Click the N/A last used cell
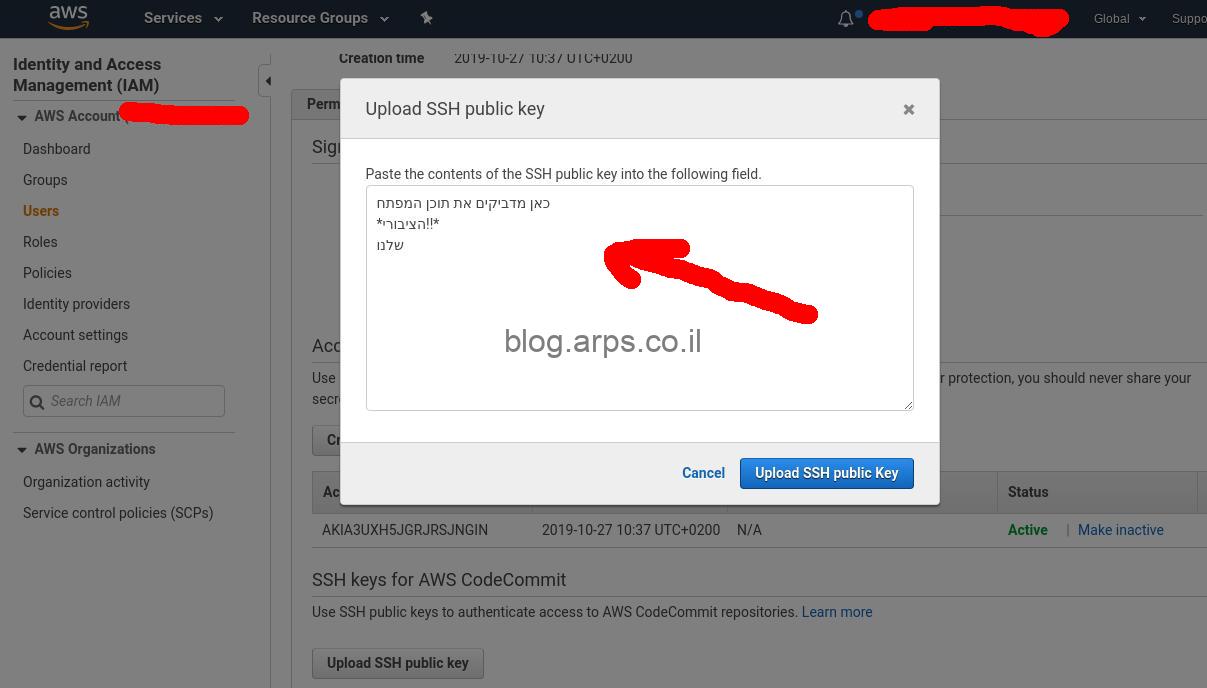 749,530
